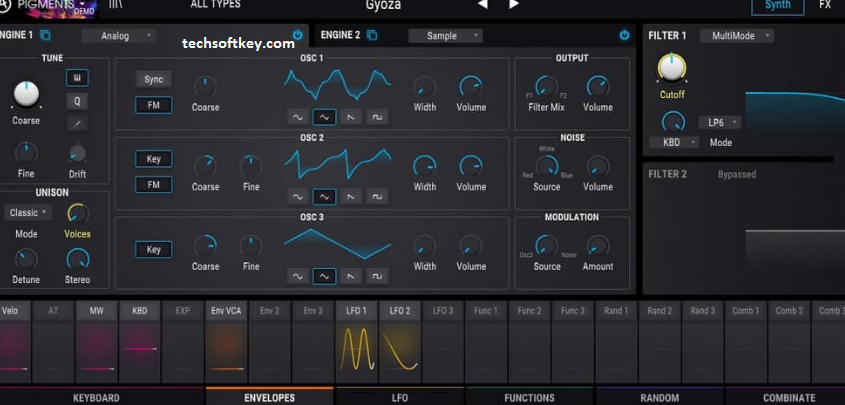Switch to the Synth view tab
Screen dimensions: 845x405
pos(778,5)
